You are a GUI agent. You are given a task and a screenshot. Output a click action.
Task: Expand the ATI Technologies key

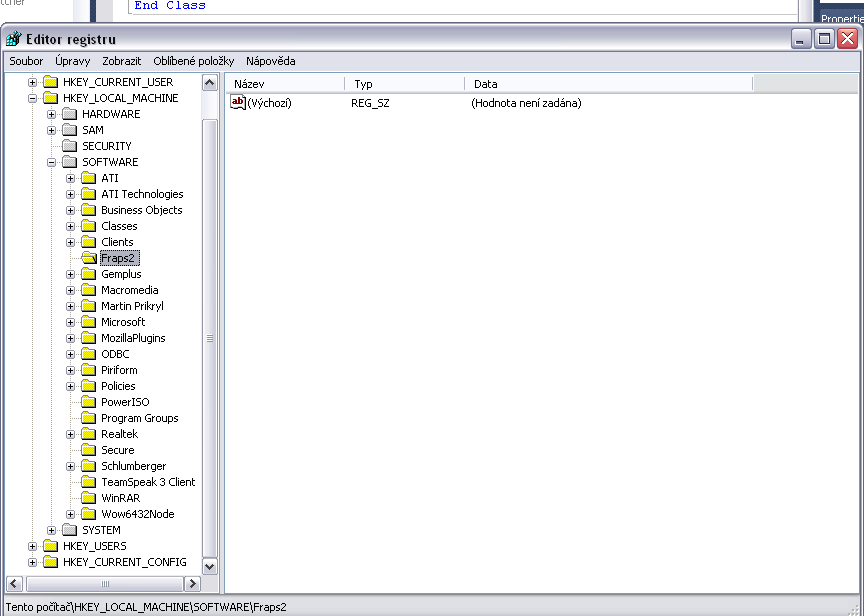click(x=71, y=194)
